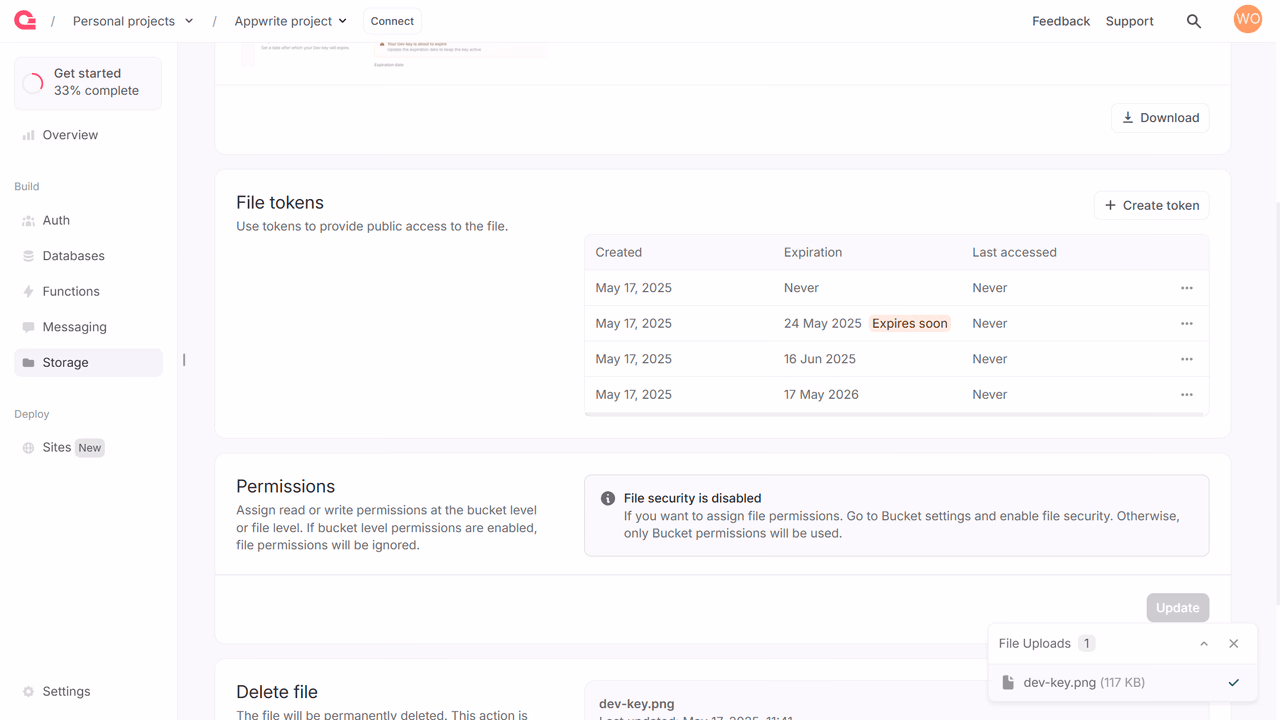Open the Feedback link
1280x720 pixels.
point(1061,21)
